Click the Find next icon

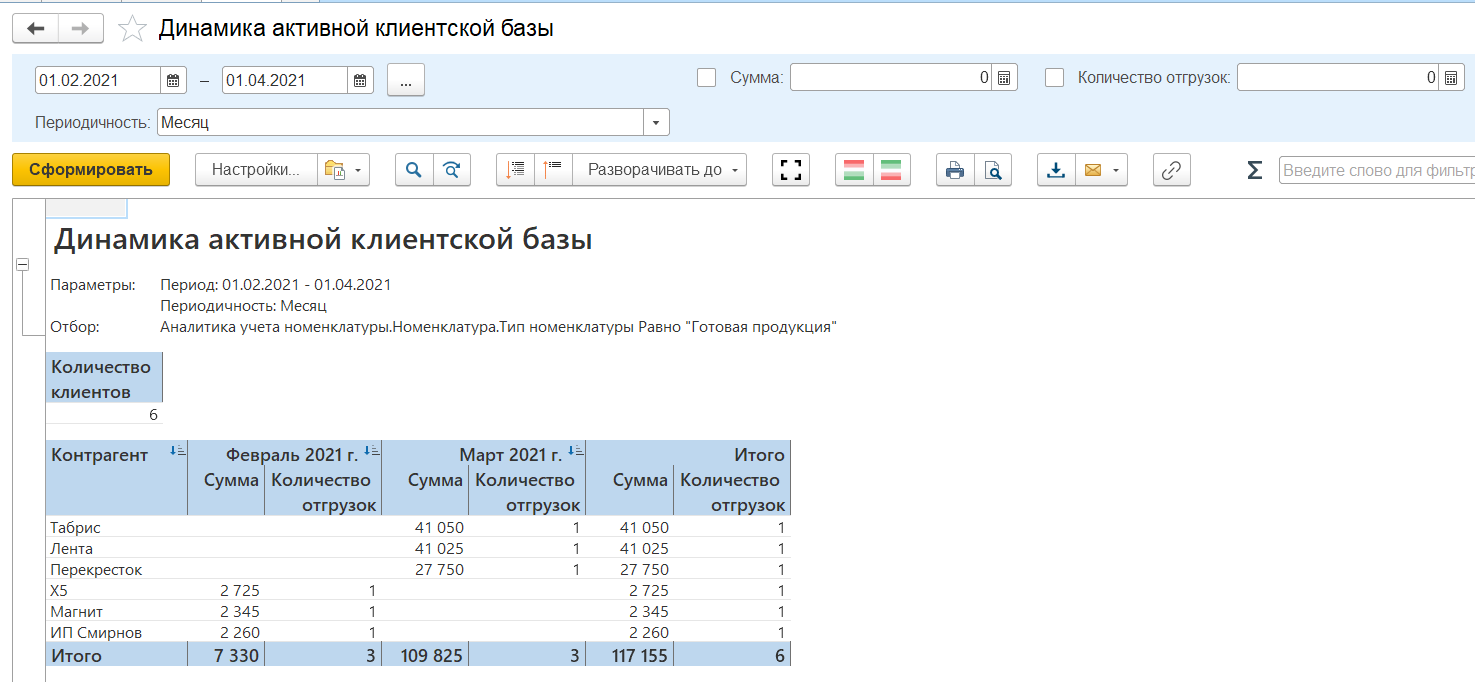tap(451, 170)
